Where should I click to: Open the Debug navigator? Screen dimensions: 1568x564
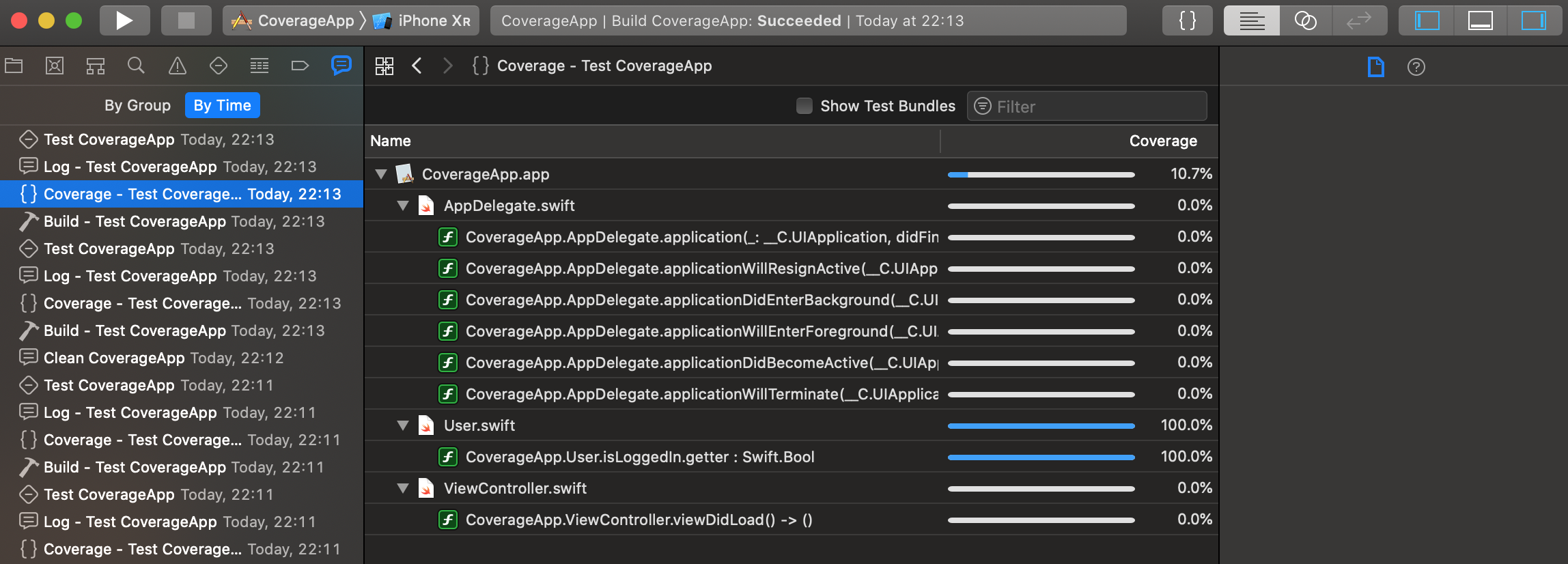260,66
